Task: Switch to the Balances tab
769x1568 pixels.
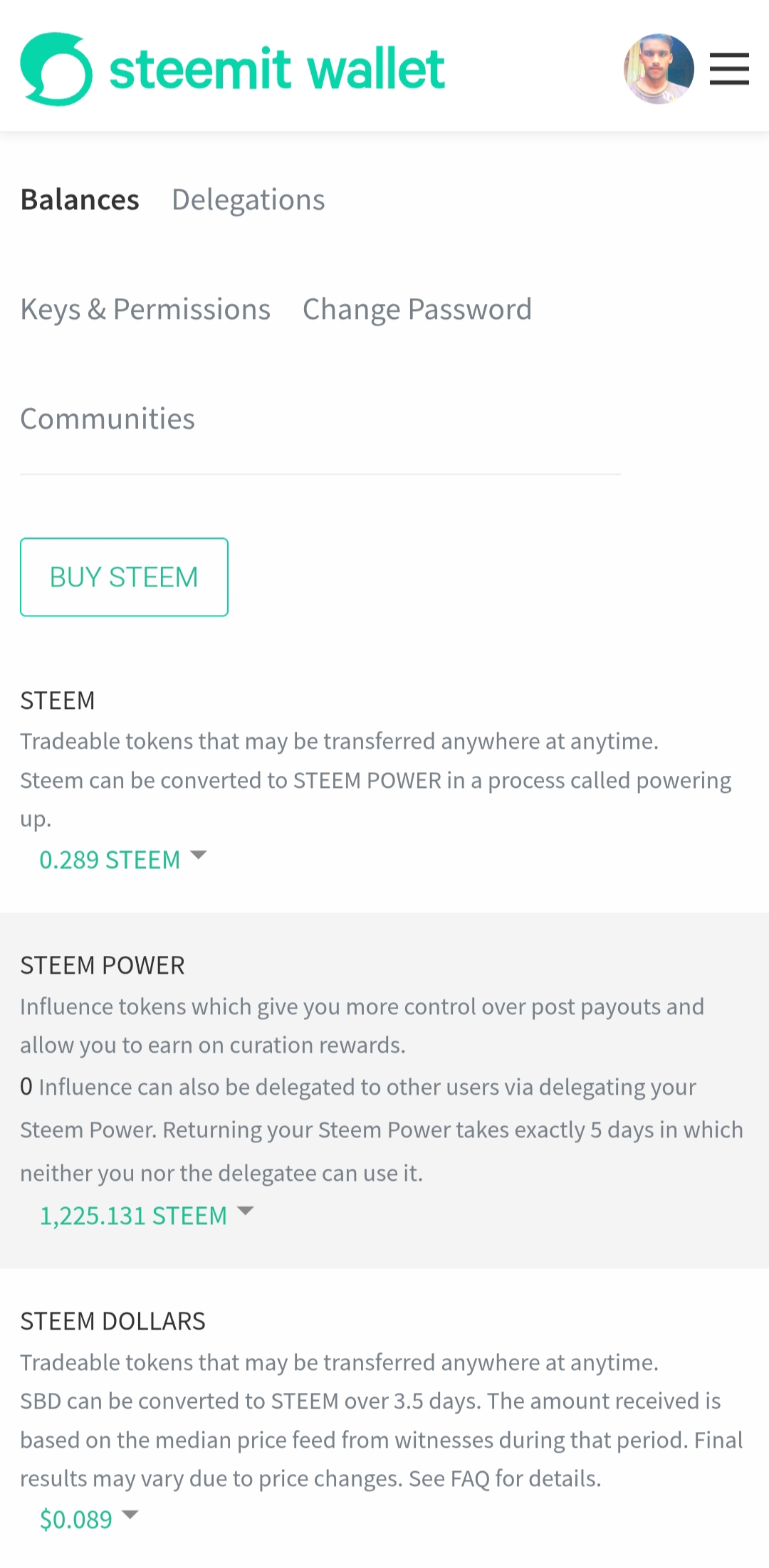Action: 80,200
